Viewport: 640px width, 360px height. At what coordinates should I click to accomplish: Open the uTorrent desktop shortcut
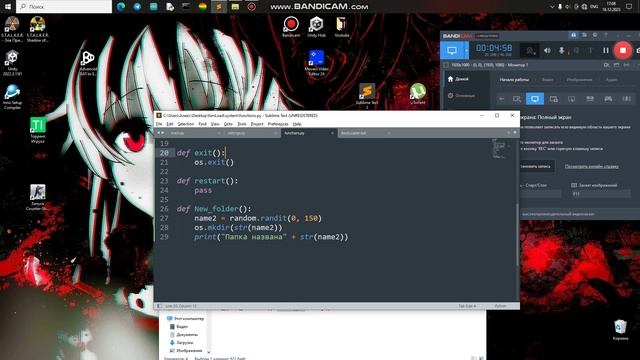click(418, 93)
